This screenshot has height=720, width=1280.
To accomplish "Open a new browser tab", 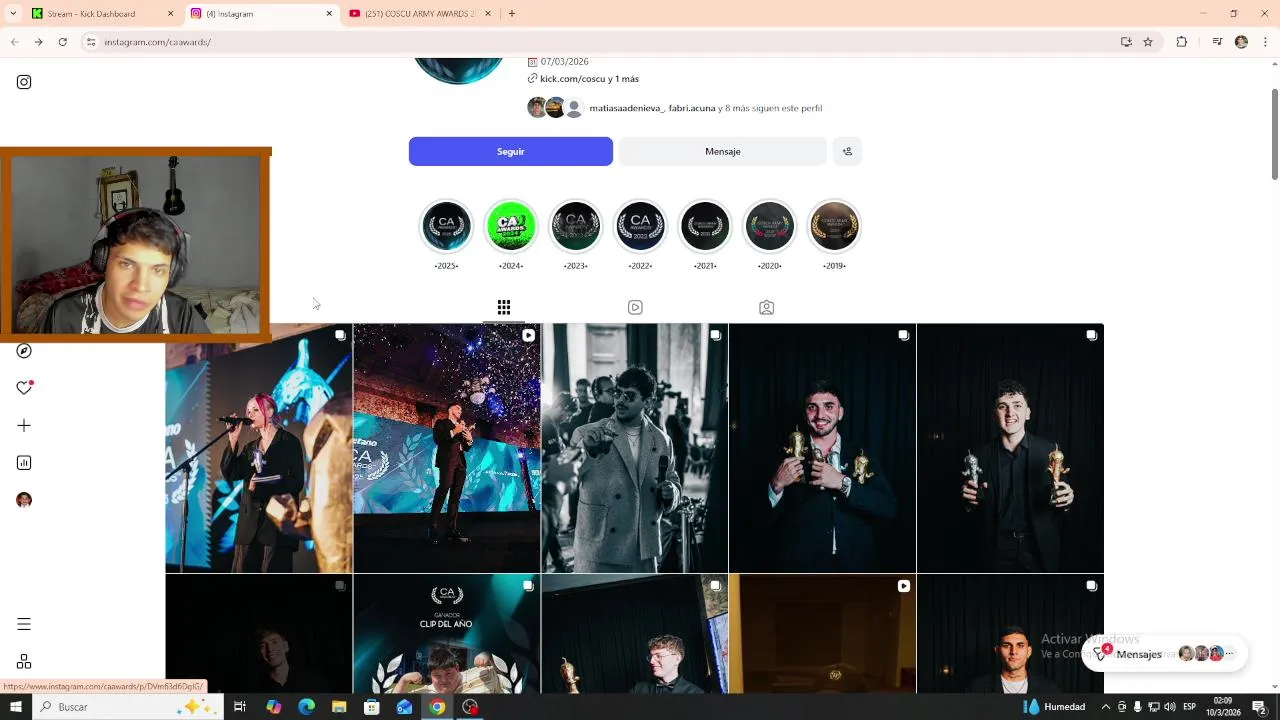I will point(511,14).
